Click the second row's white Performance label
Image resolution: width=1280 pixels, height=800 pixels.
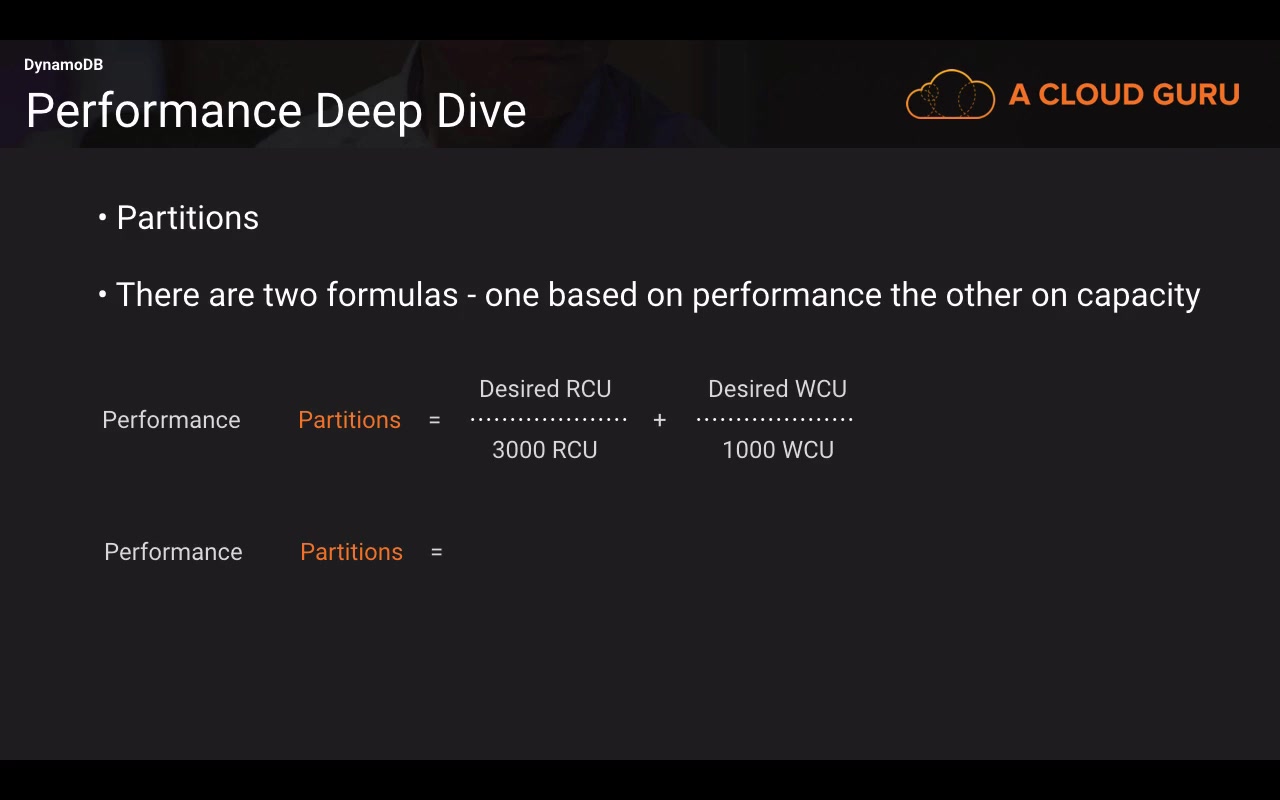pyautogui.click(x=173, y=552)
